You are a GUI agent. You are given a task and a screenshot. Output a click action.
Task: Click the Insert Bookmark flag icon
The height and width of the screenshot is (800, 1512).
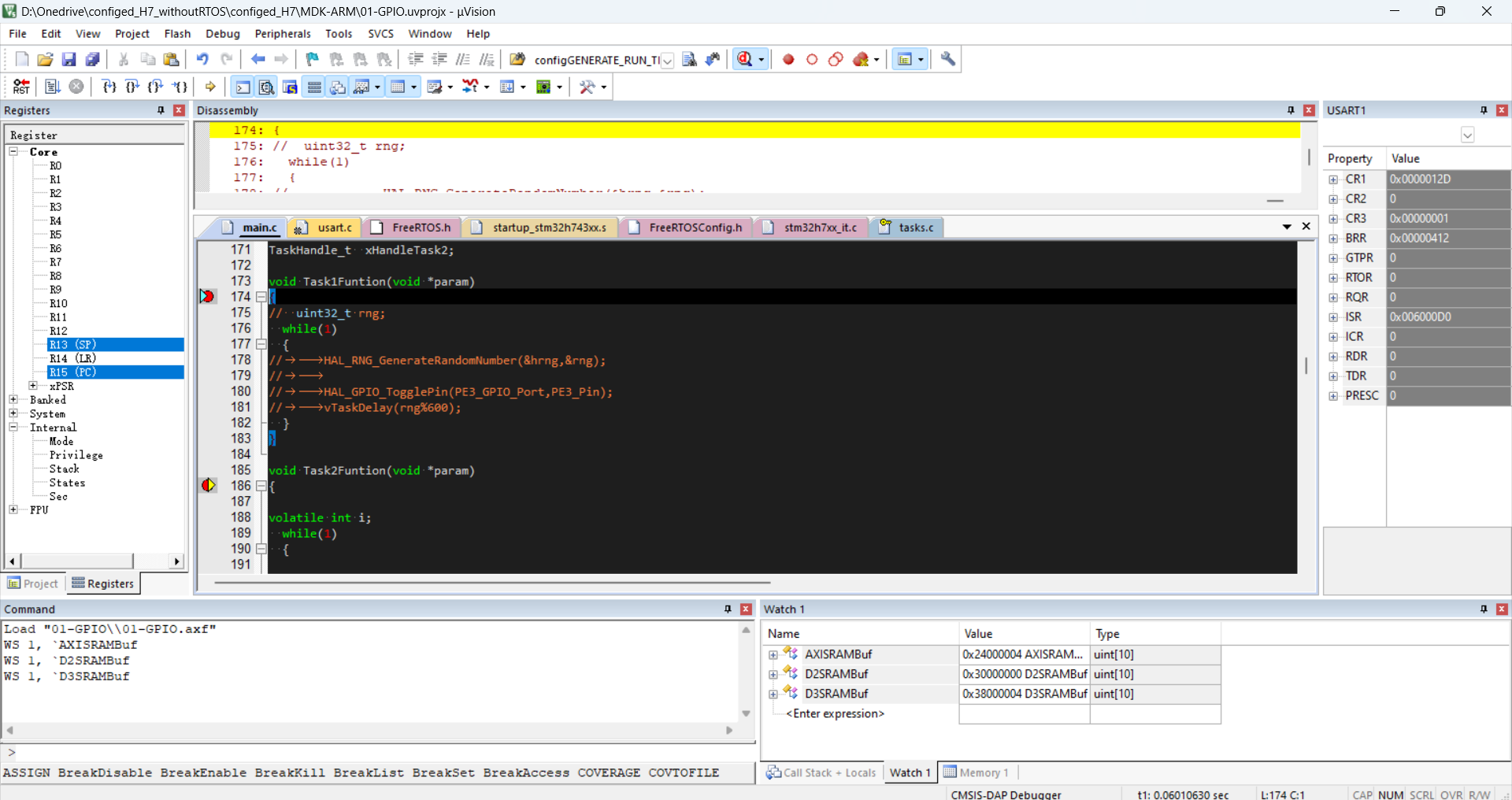pos(313,59)
